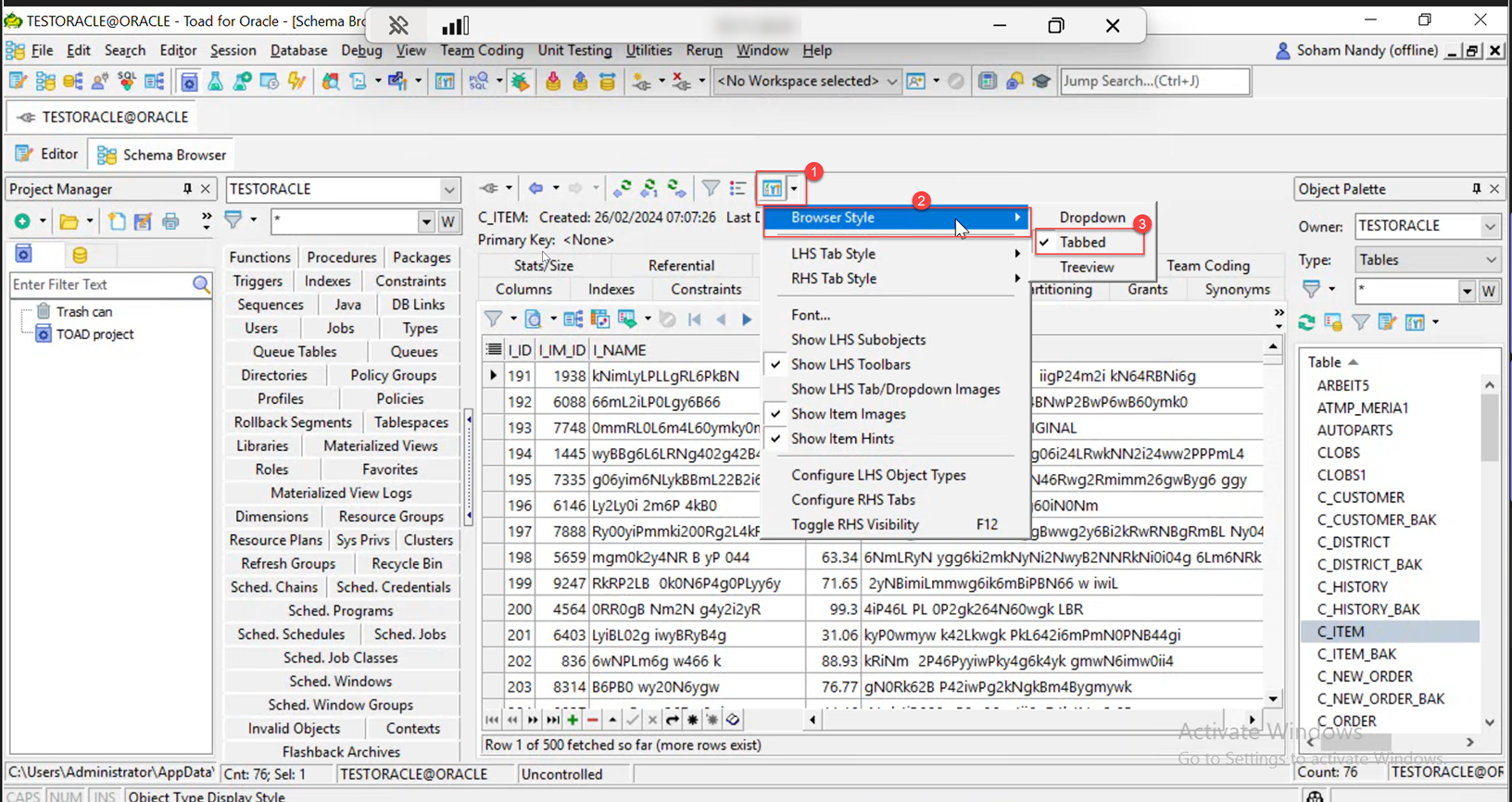
Task: Click the Jump Search input field
Action: [1154, 81]
